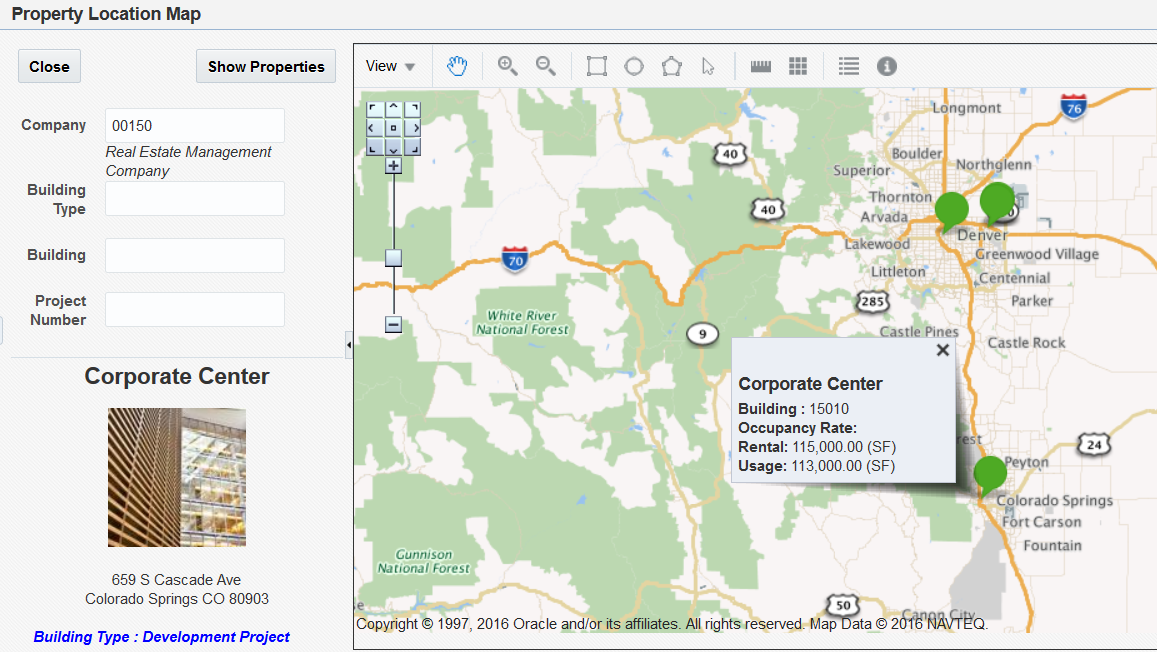Recenter map with center pan button
Image resolution: width=1157 pixels, height=652 pixels.
pos(393,128)
